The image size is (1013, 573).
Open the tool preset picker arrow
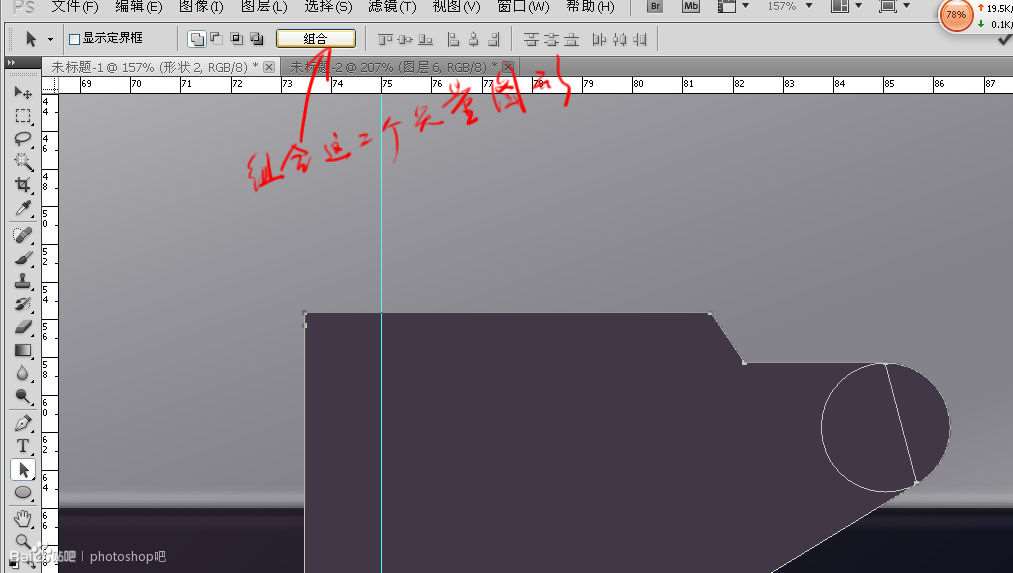pos(50,39)
